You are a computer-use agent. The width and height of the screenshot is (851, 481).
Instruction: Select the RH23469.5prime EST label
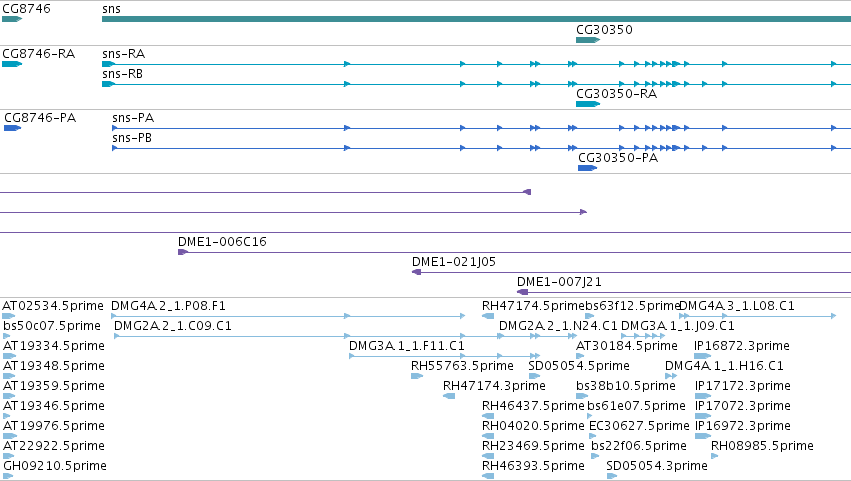click(533, 446)
